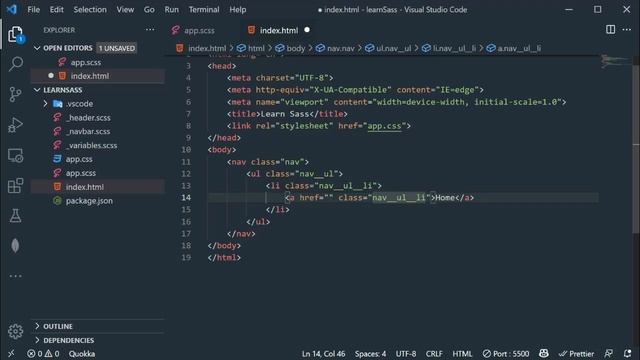
Task: Click Port : 5500 Live Server button
Action: 506,353
